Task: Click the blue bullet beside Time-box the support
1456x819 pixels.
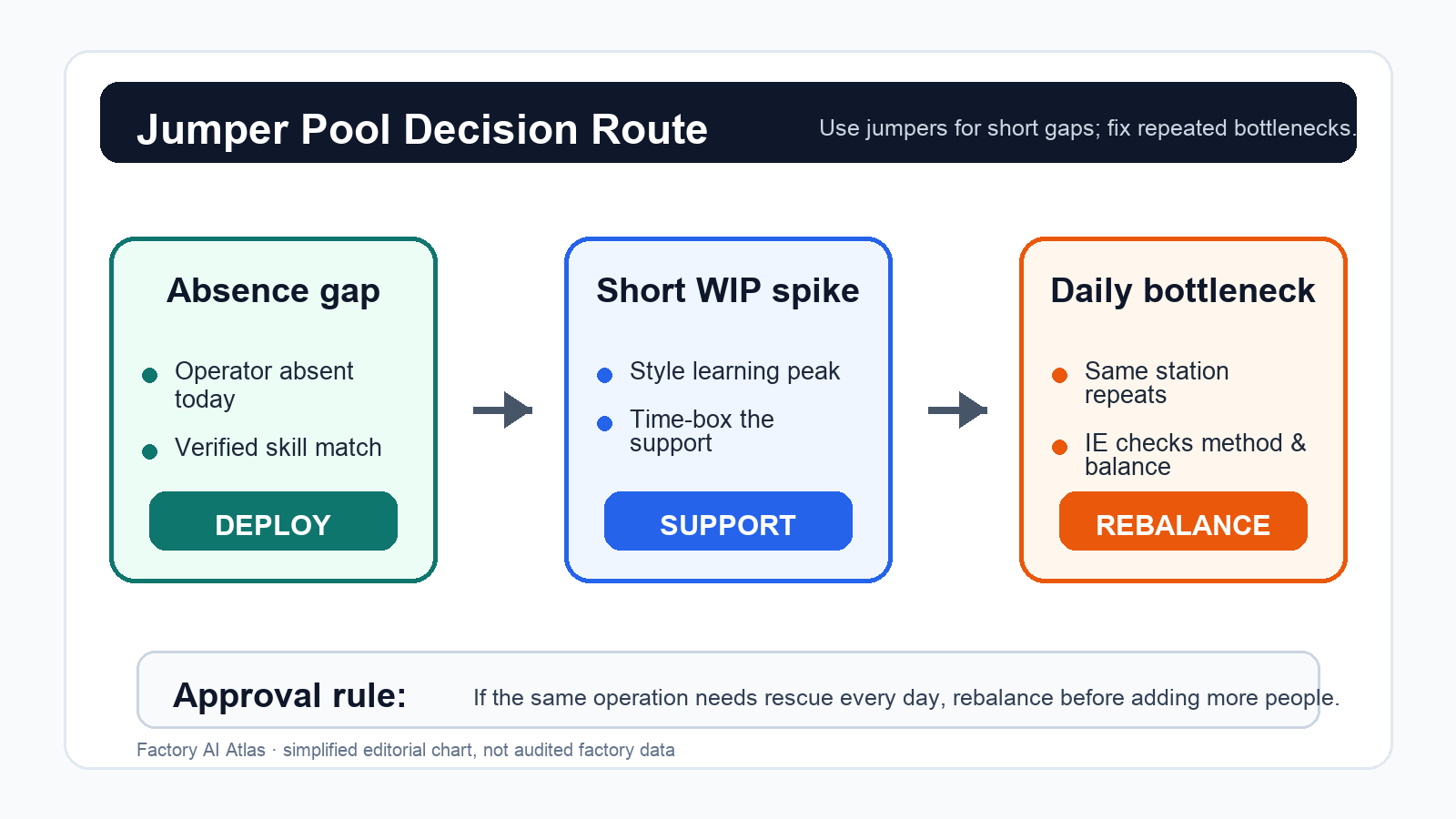Action: click(605, 423)
